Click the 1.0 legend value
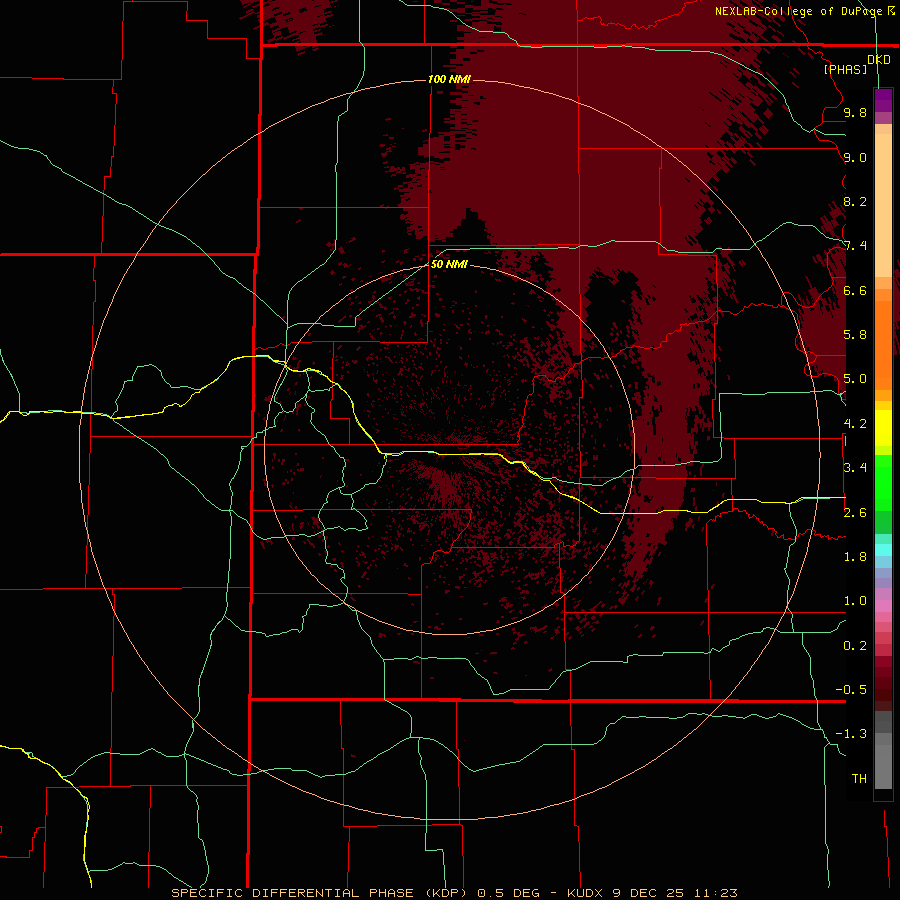This screenshot has height=900, width=900. click(855, 601)
